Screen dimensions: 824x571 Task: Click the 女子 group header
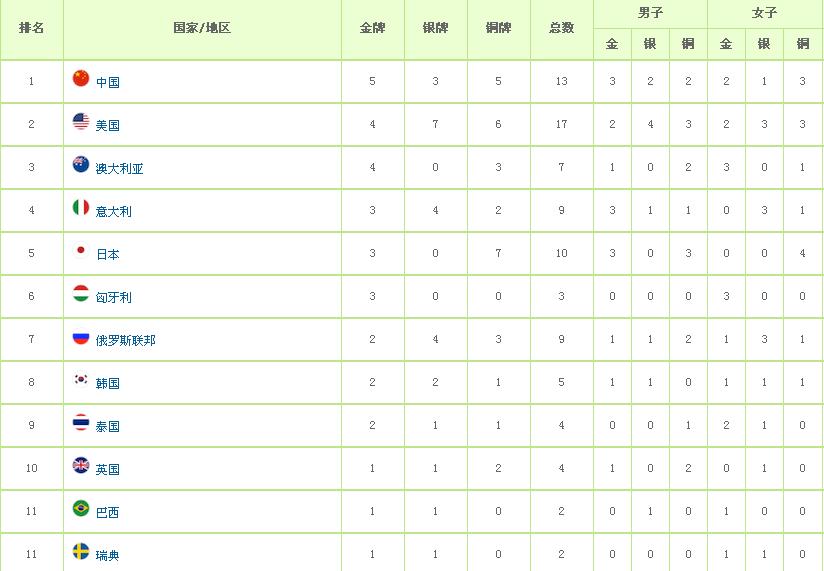pyautogui.click(x=765, y=13)
